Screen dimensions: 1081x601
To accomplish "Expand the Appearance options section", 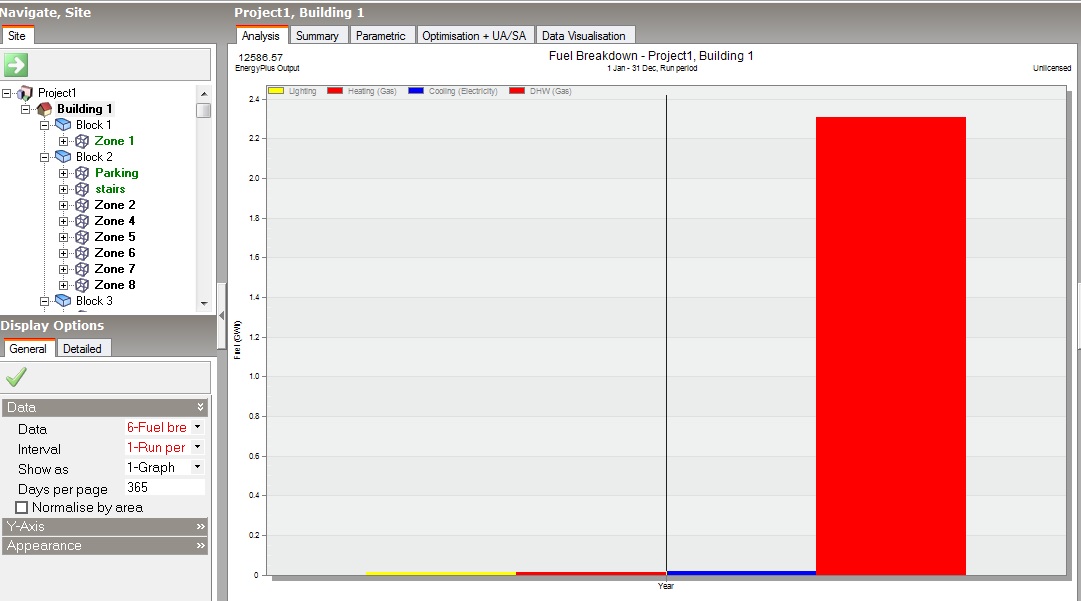I will 105,546.
